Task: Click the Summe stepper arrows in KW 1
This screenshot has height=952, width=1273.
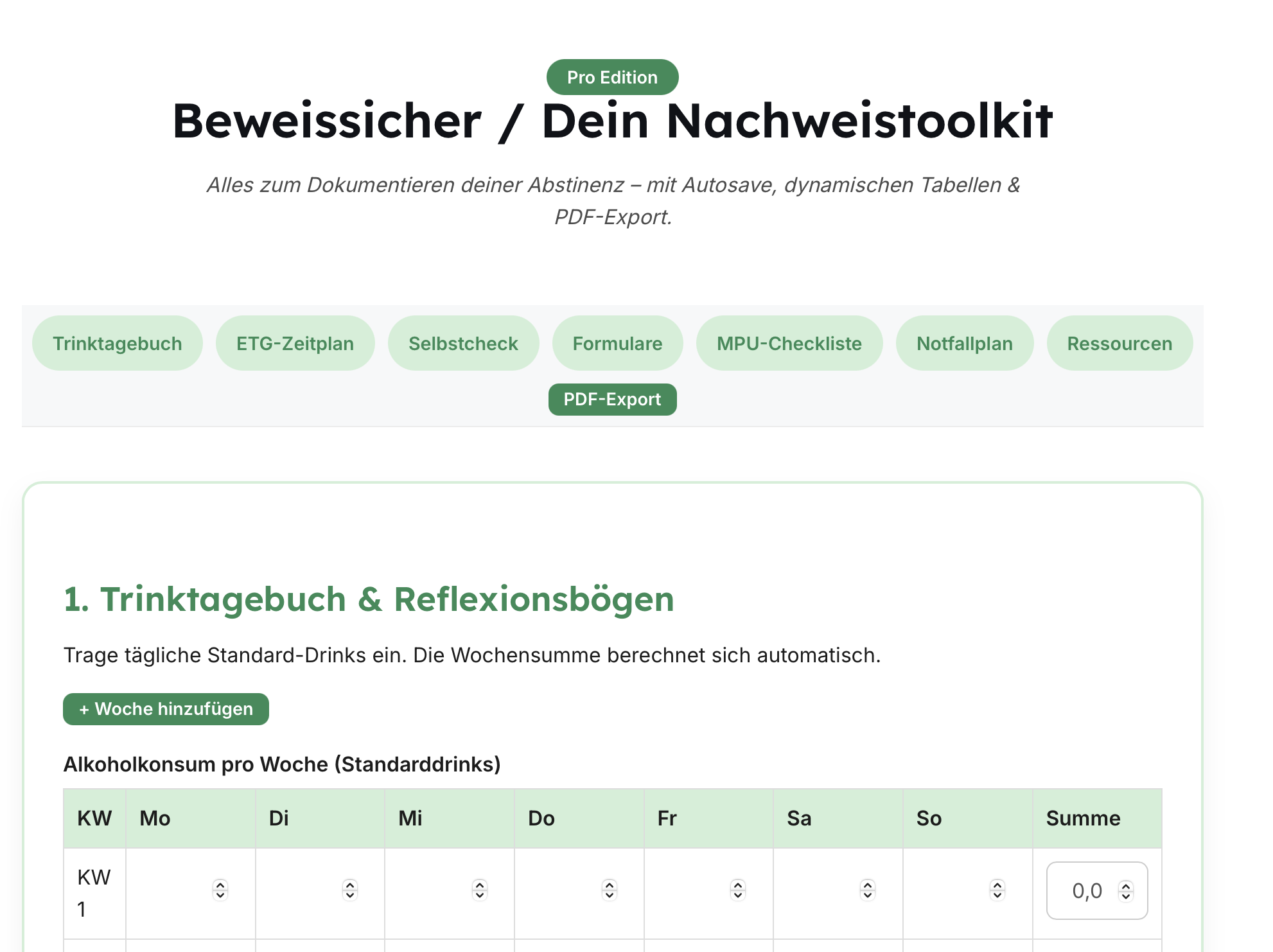Action: (1126, 890)
